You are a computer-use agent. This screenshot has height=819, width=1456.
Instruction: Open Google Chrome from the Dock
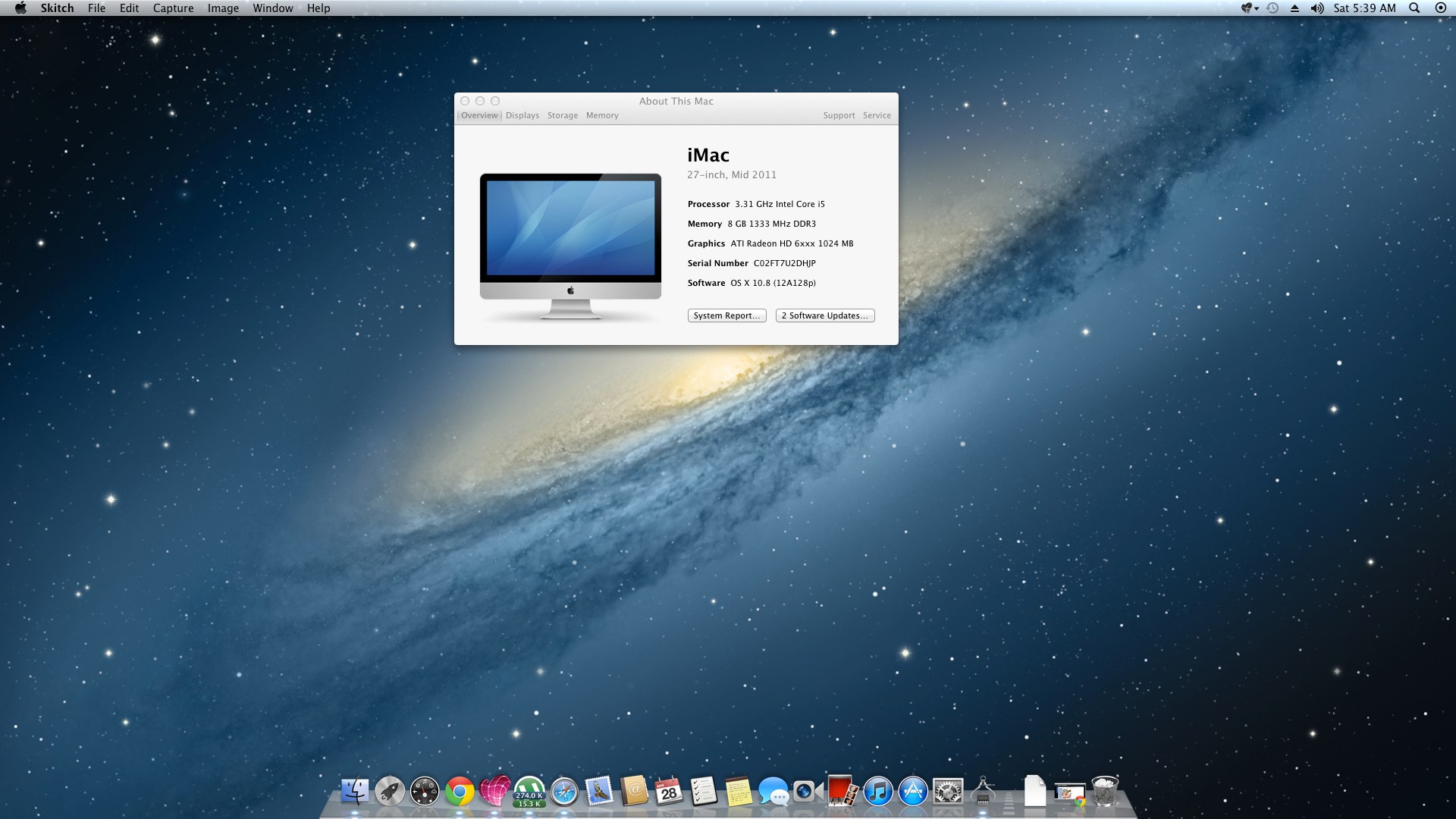tap(460, 792)
